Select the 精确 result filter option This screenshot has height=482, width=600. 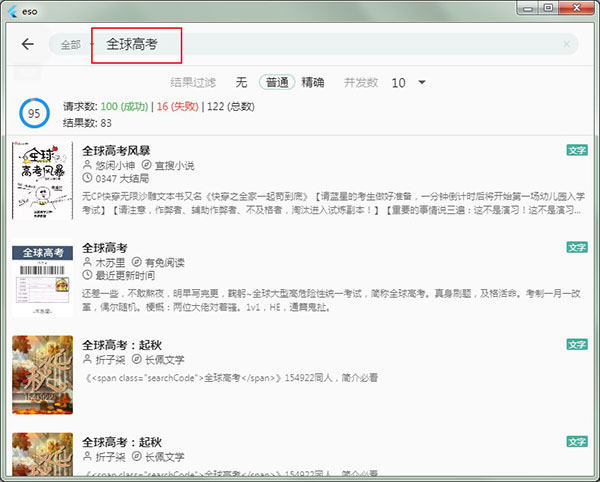click(313, 82)
